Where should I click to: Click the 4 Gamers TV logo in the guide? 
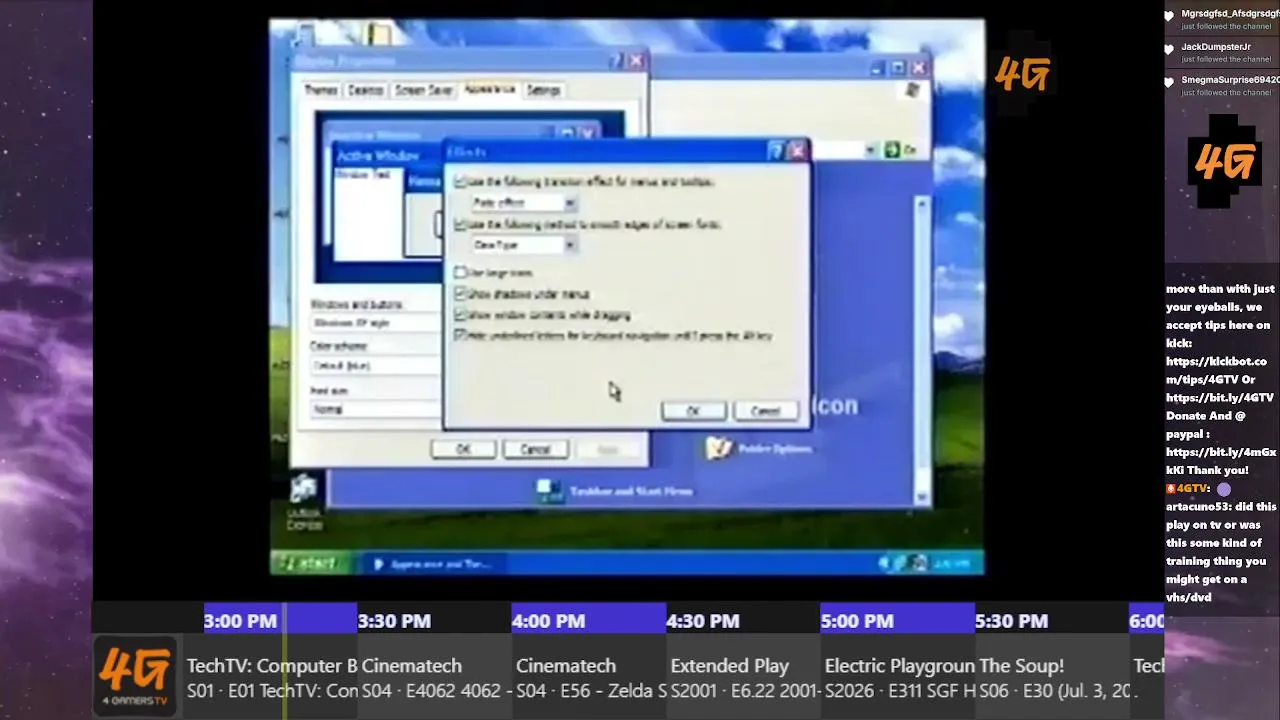coord(136,676)
